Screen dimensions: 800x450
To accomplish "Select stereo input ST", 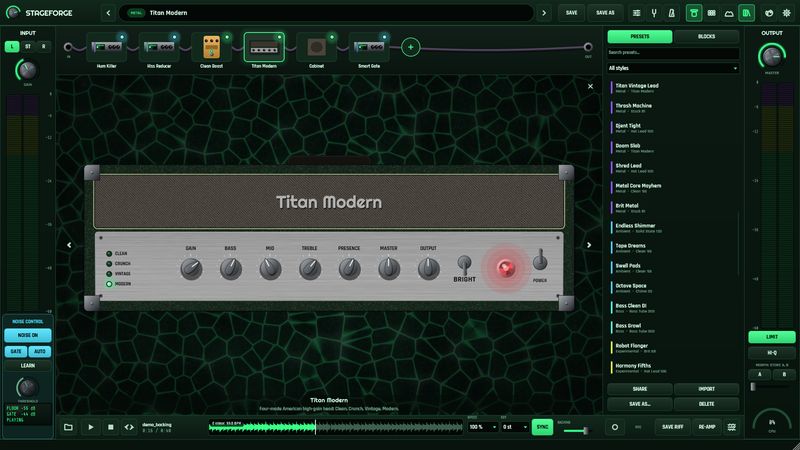I will [28, 46].
